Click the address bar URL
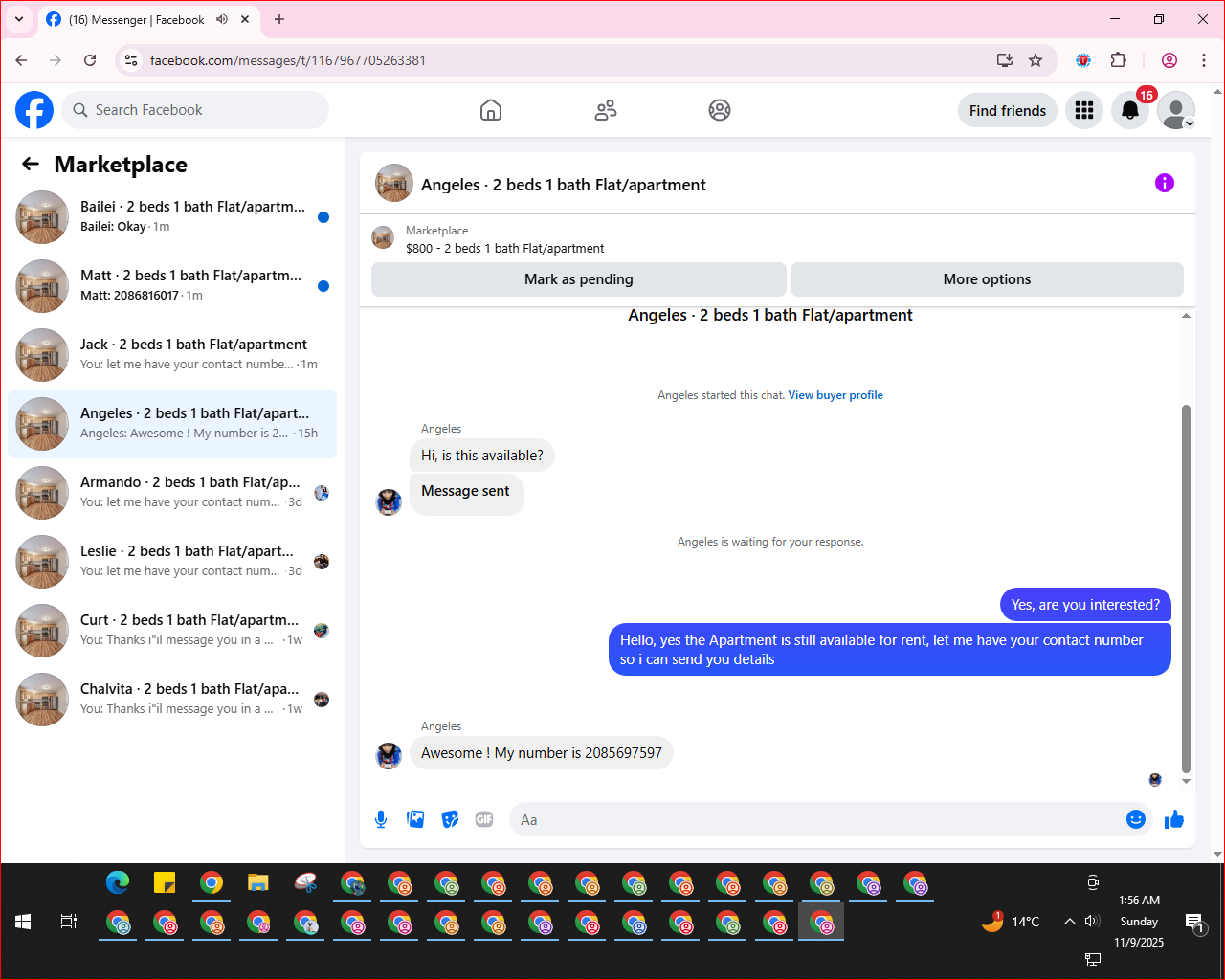This screenshot has width=1225, height=980. click(x=288, y=60)
